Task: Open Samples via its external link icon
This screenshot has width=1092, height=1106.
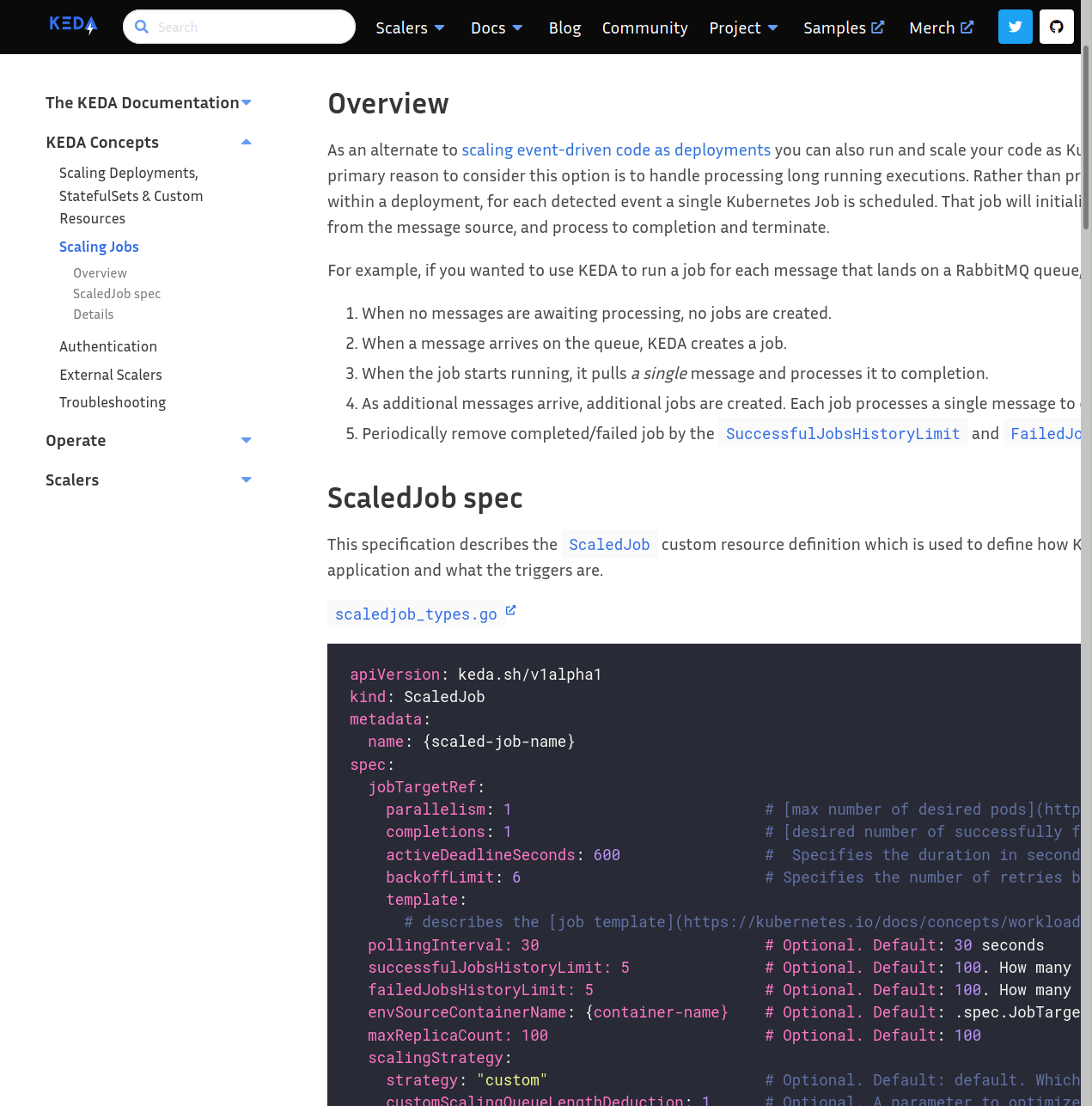Action: point(879,26)
